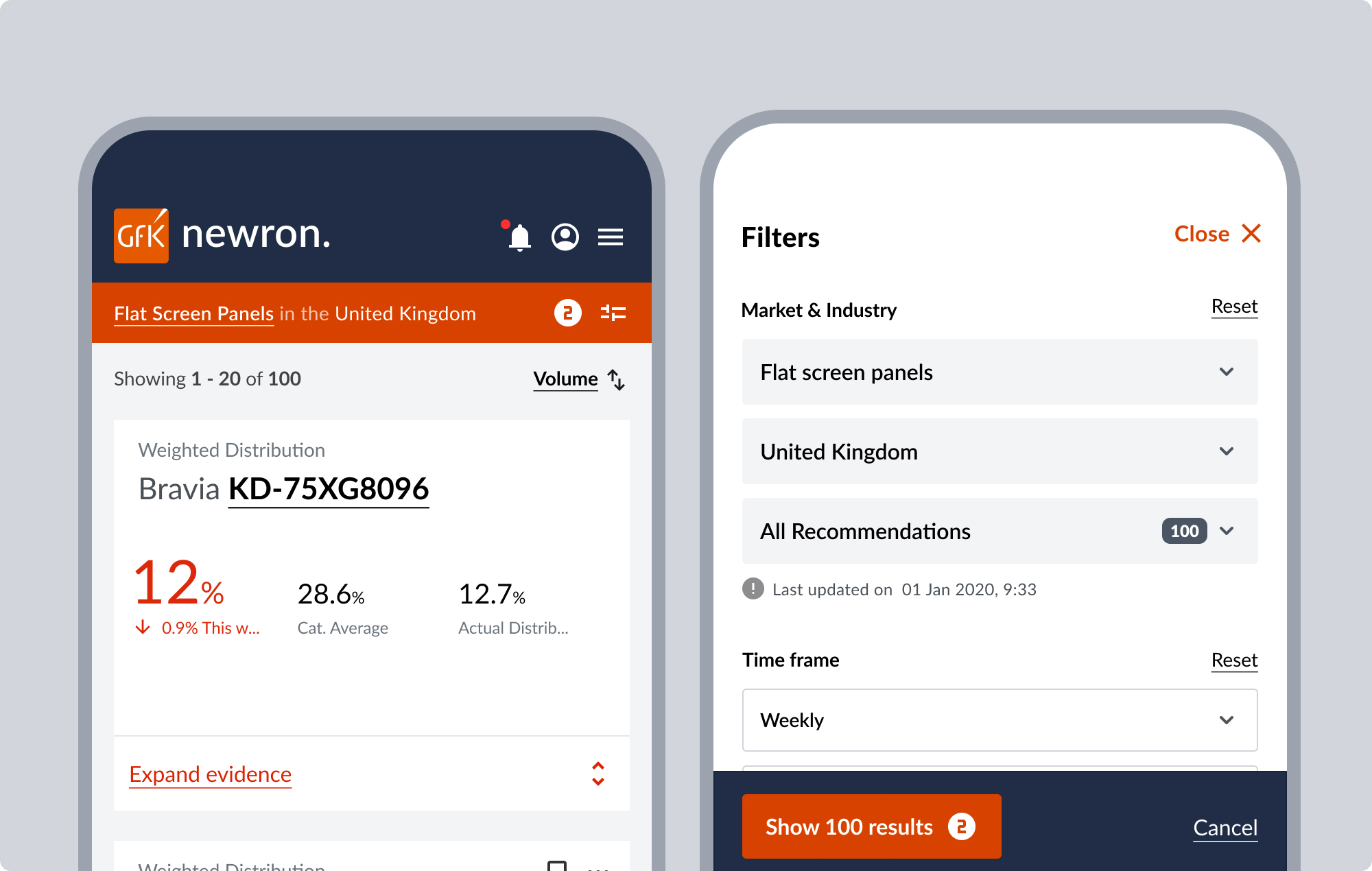1372x871 pixels.
Task: Open notifications bell icon
Action: pos(519,237)
